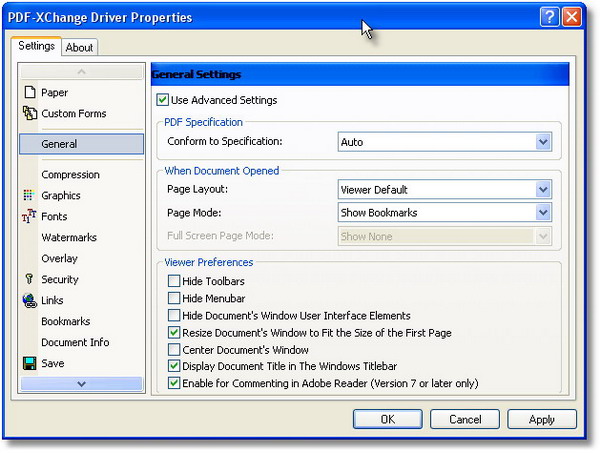
Task: Click the Cancel button
Action: click(465, 419)
